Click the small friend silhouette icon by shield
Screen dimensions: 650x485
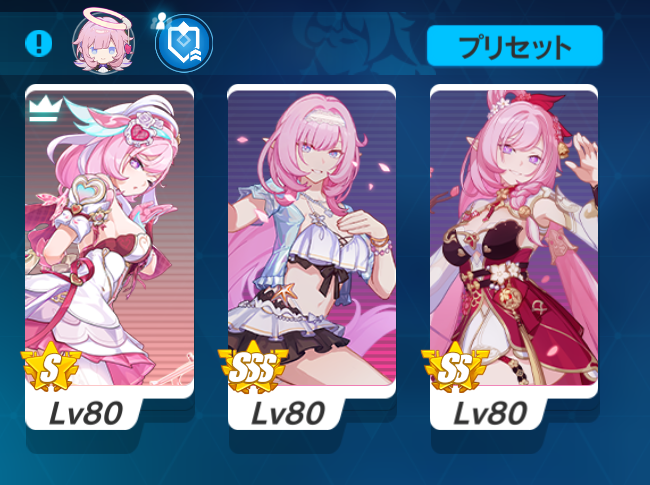click(x=161, y=21)
